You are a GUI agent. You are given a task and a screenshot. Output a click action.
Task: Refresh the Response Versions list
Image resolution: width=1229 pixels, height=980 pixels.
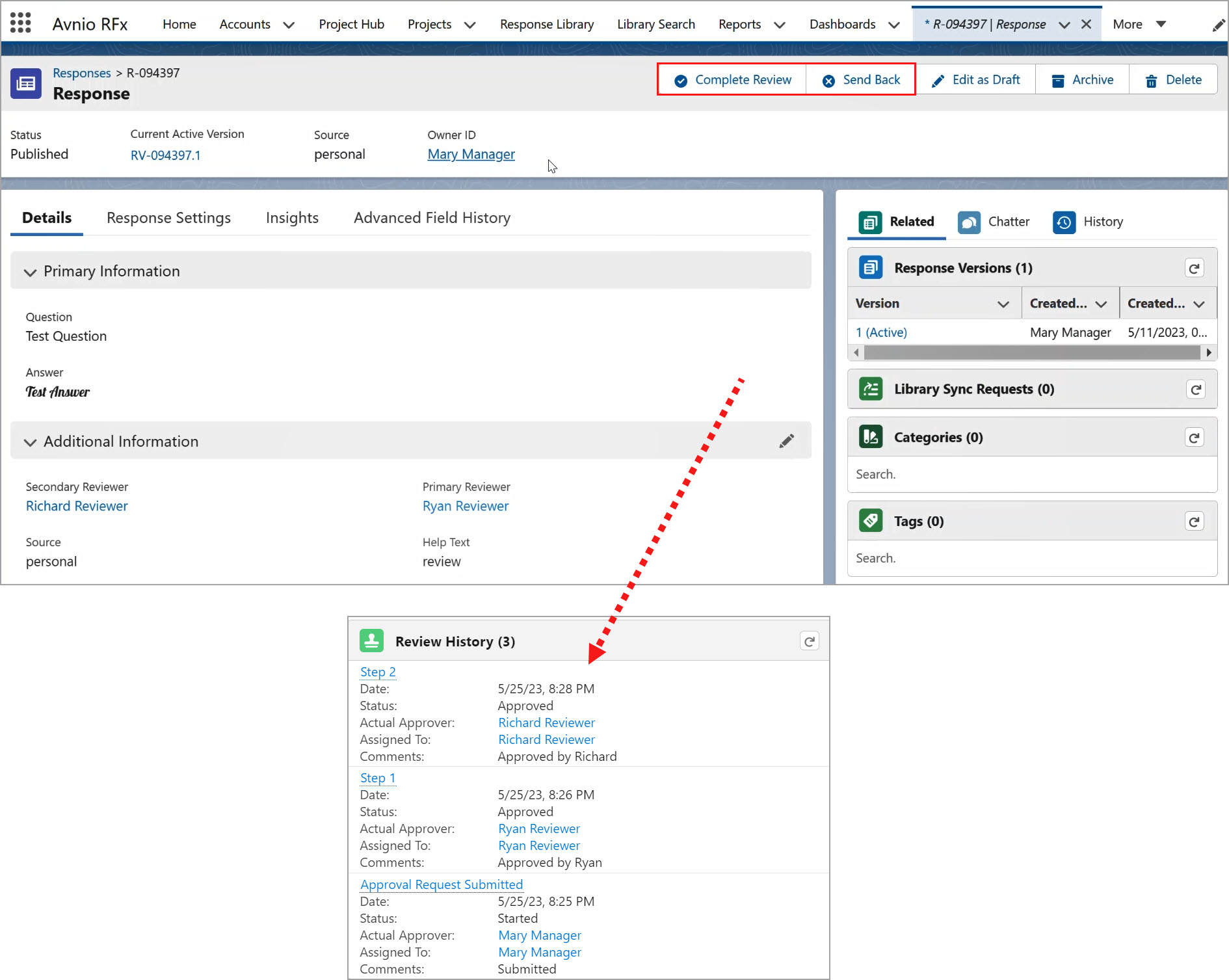(x=1195, y=268)
